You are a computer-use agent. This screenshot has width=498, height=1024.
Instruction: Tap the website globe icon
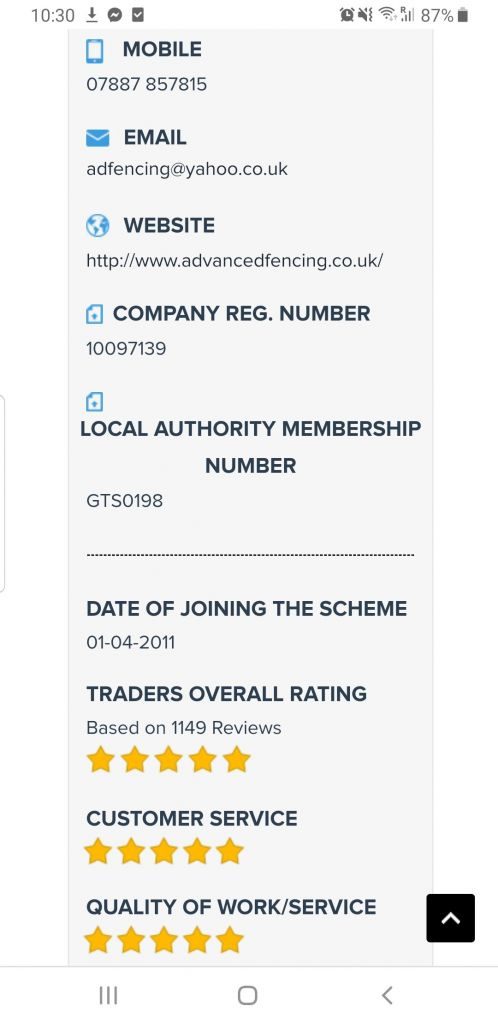pos(97,226)
